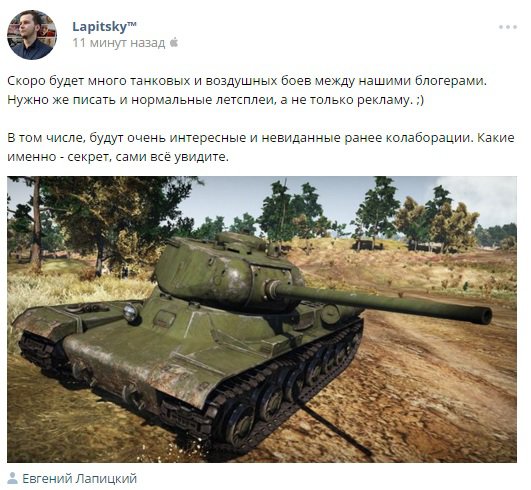This screenshot has height=490, width=531.
Task: Click the tank's front headlight in photo
Action: (x=130, y=312)
